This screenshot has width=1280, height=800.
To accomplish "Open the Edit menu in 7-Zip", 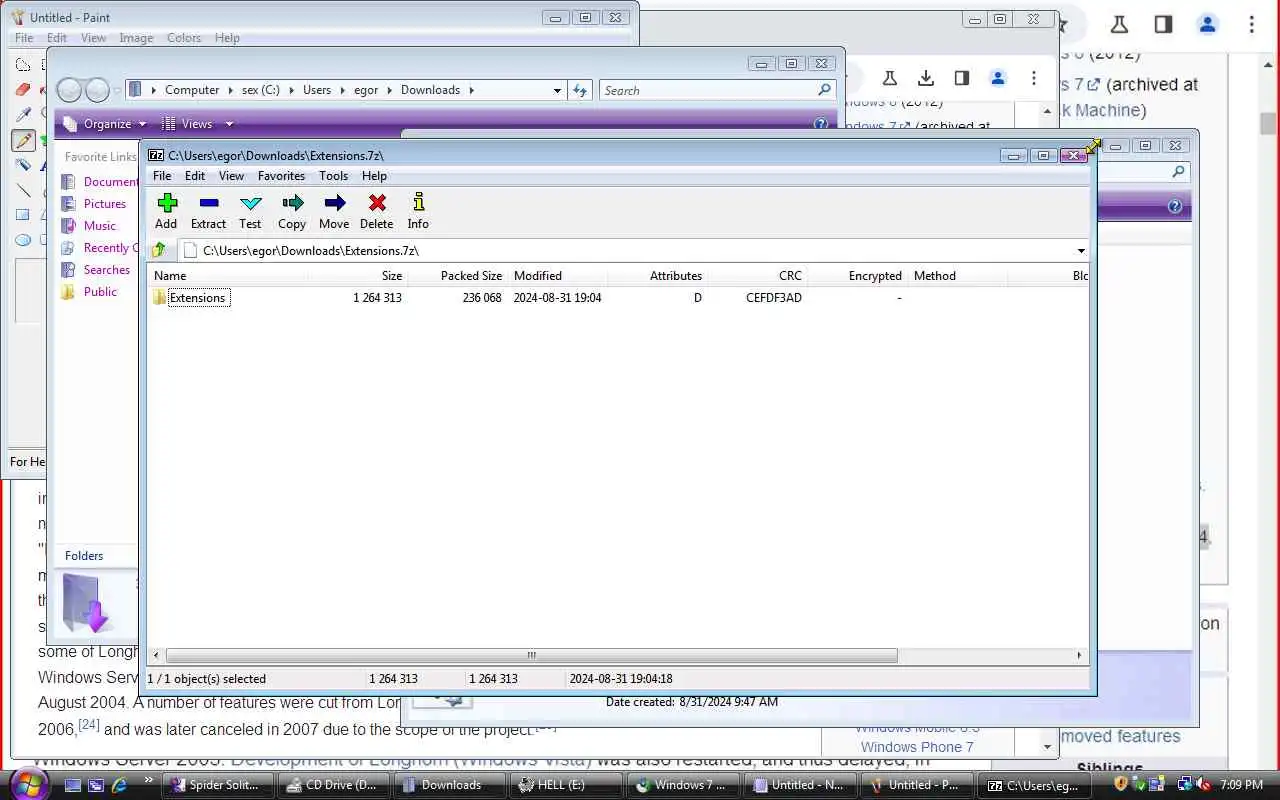I will (195, 176).
